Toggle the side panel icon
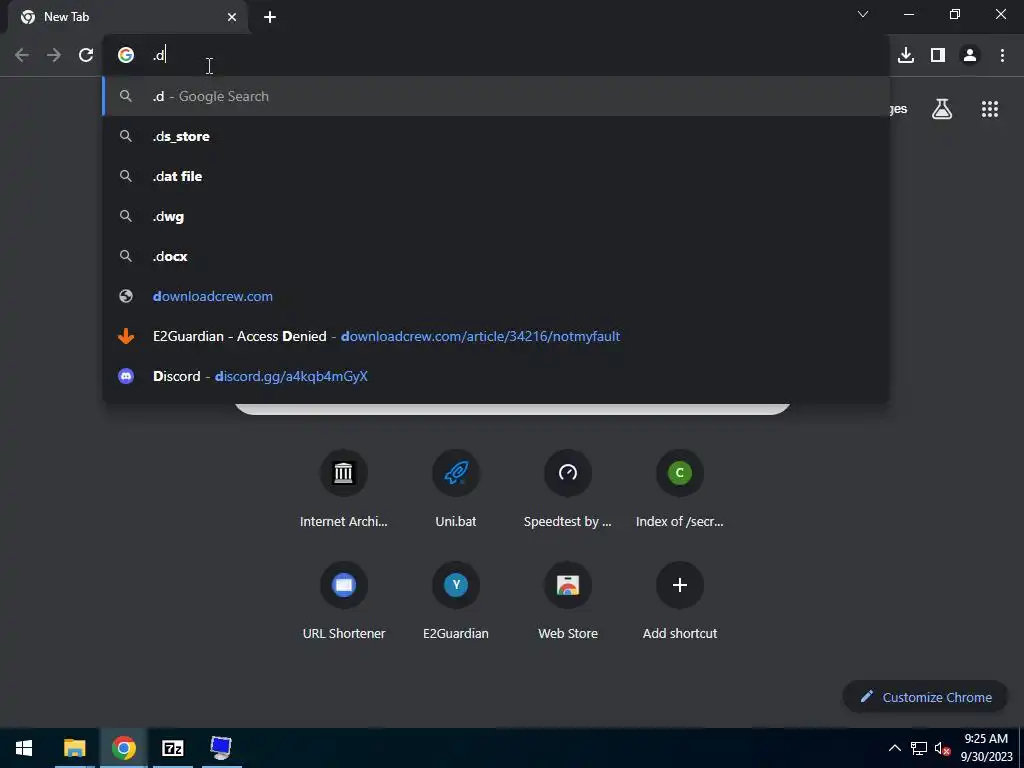The image size is (1024, 768). click(x=937, y=55)
